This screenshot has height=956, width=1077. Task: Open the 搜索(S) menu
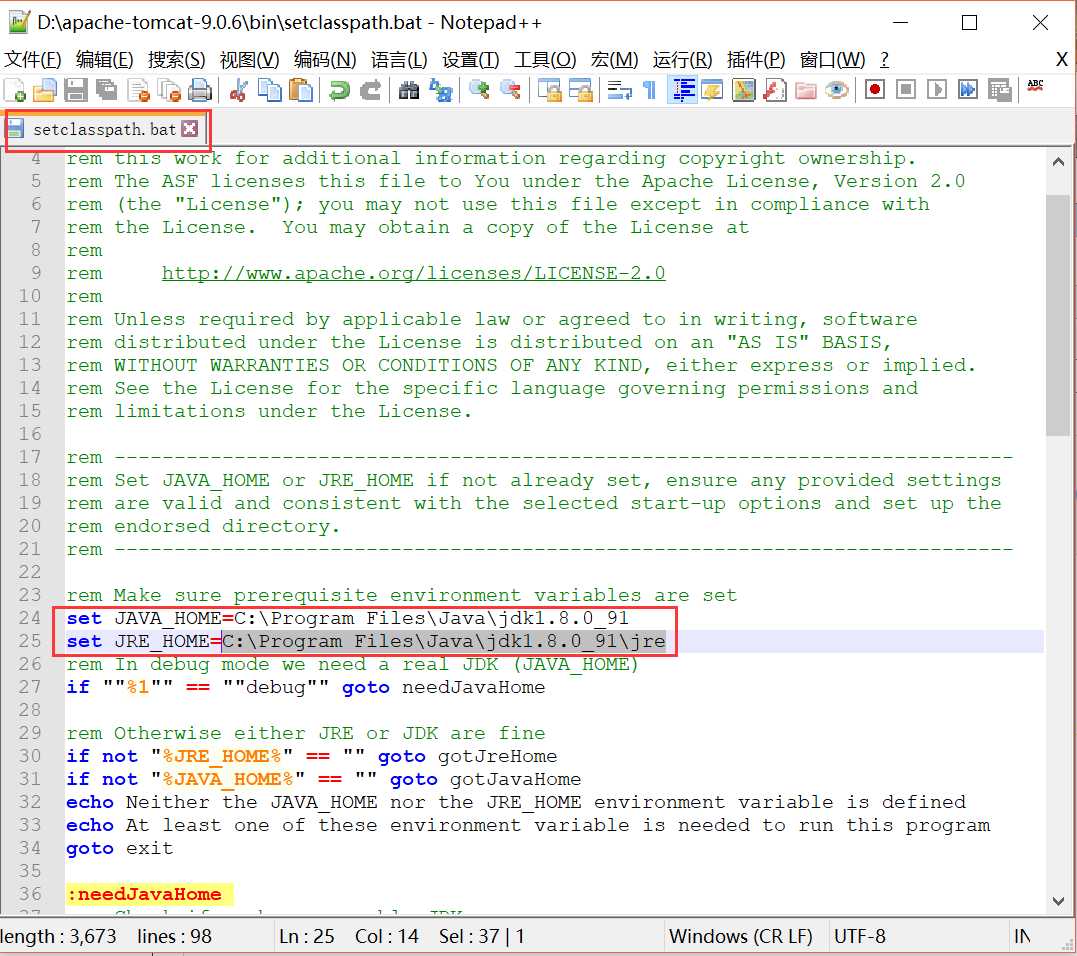pyautogui.click(x=177, y=60)
